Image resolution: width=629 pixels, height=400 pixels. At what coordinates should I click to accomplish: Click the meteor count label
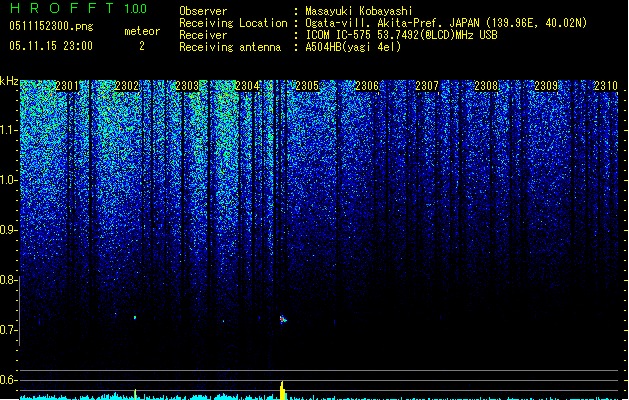(142, 31)
